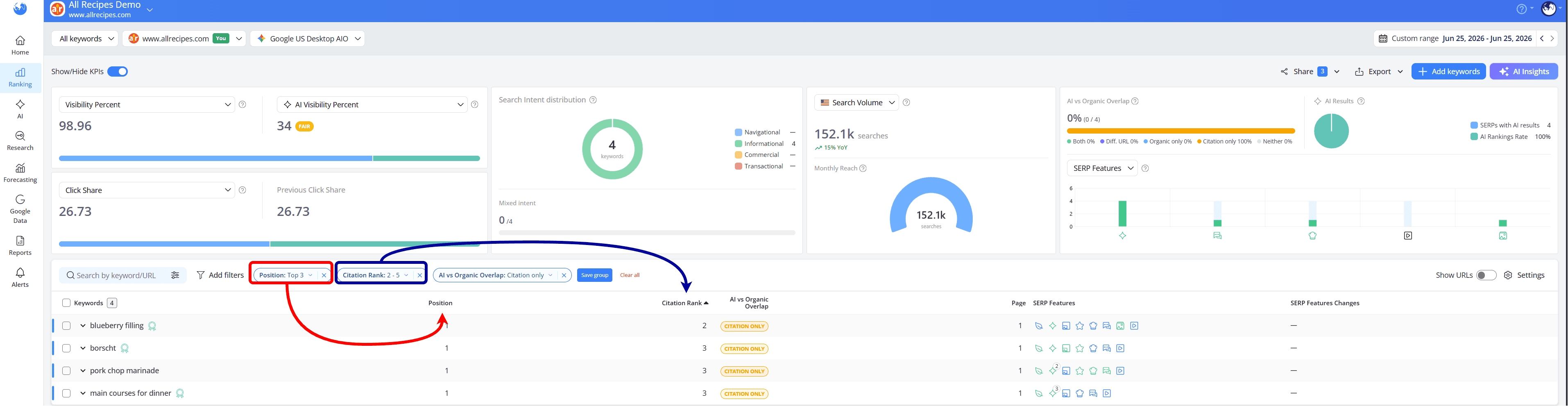Open advanced search options slider icon

175,275
